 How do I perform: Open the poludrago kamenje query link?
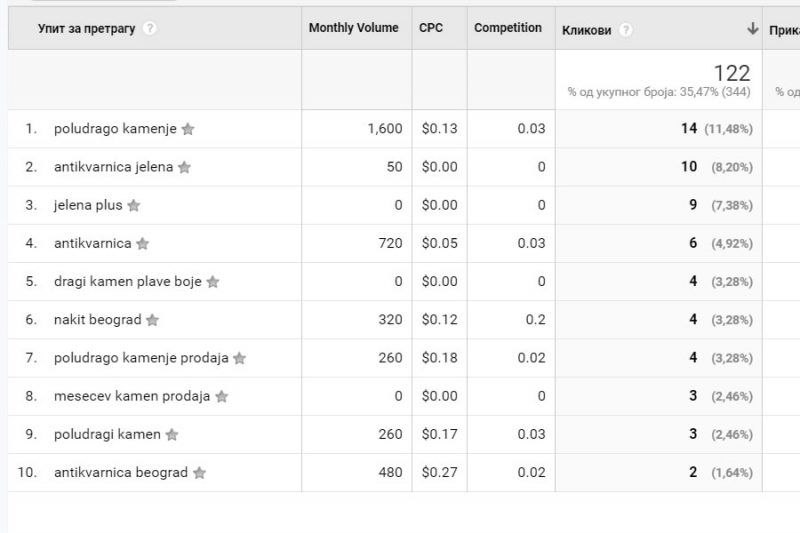115,129
